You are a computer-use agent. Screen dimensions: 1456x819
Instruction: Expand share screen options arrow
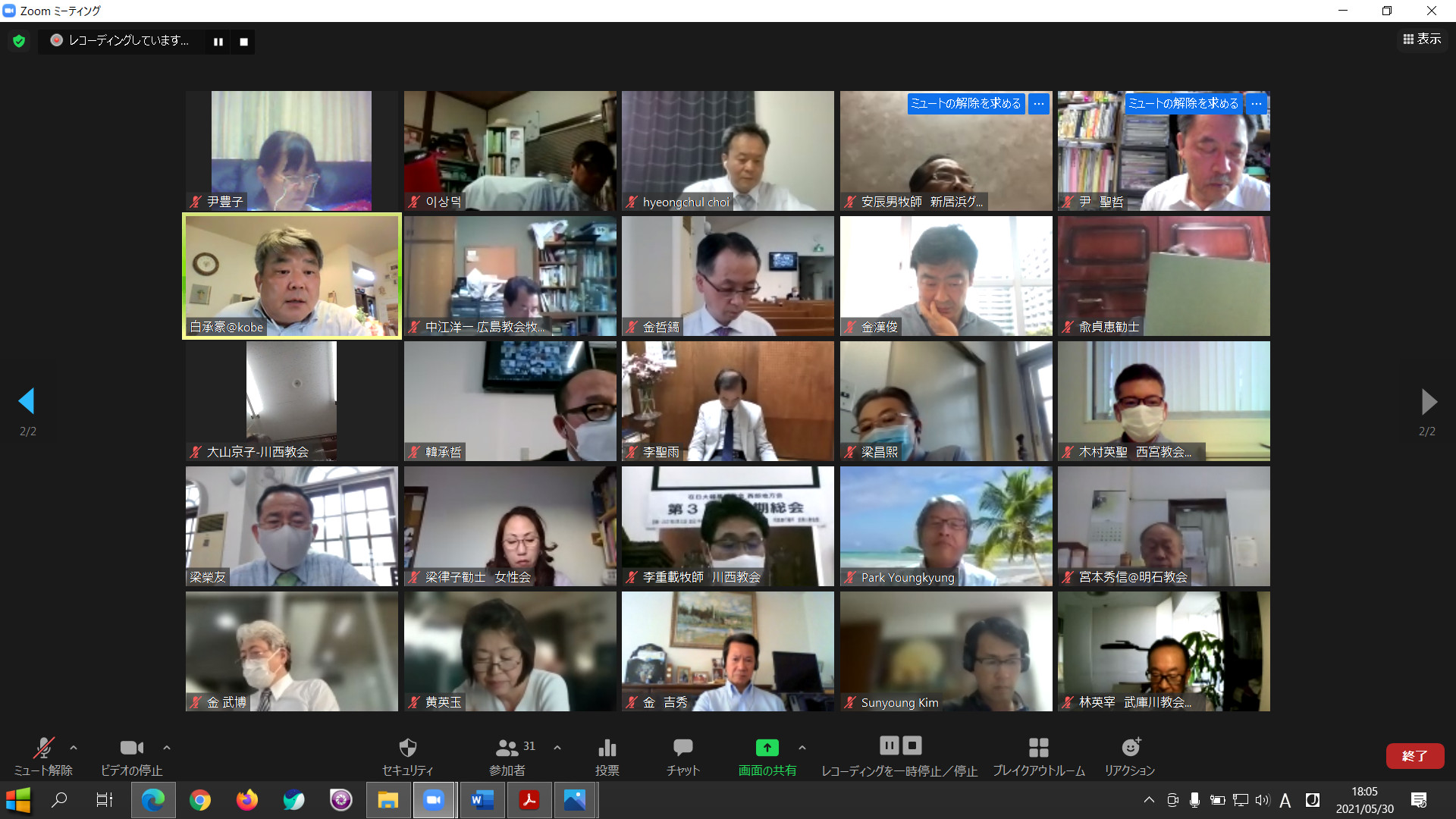[802, 748]
